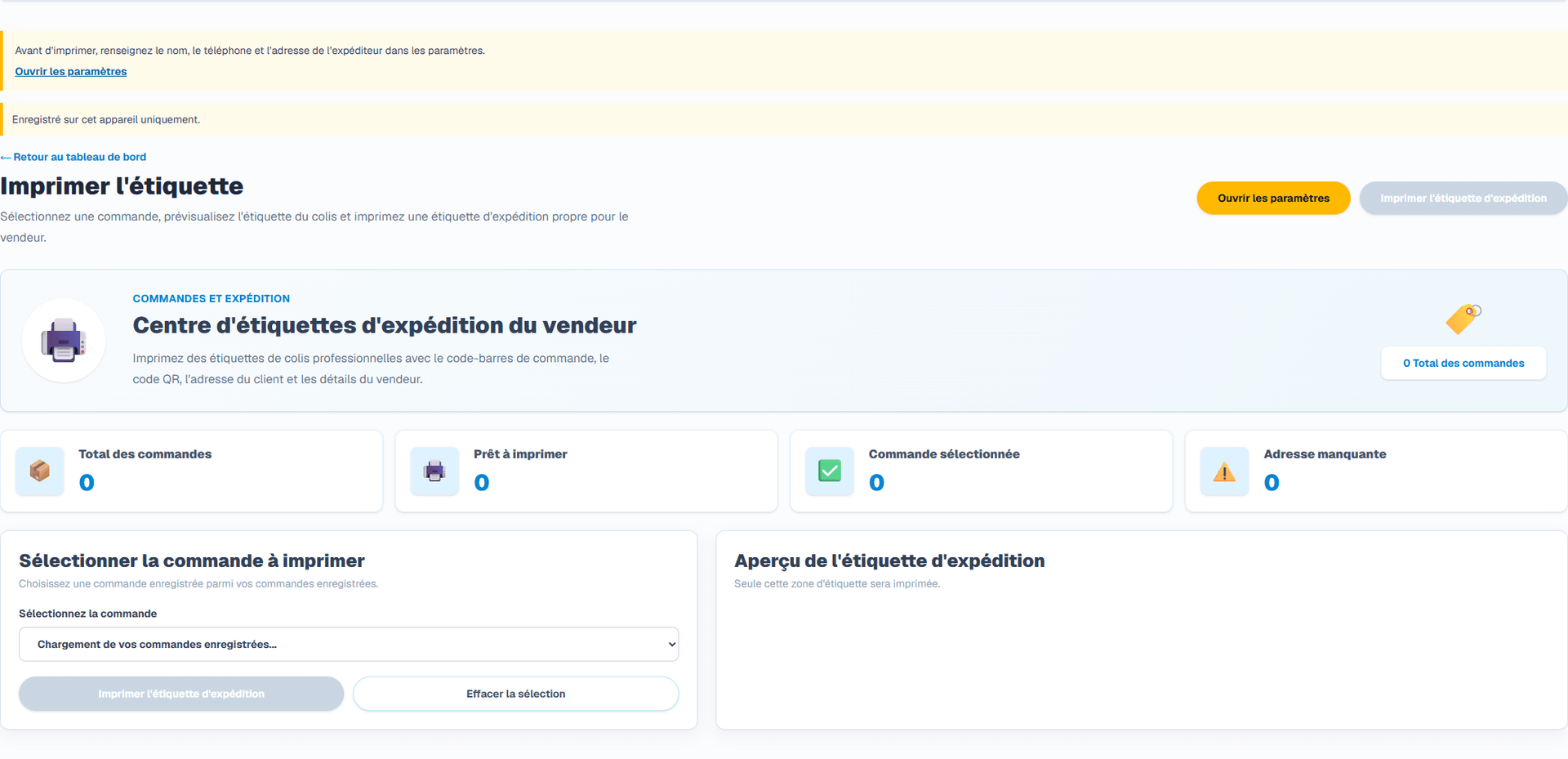Image resolution: width=1568 pixels, height=759 pixels.
Task: Click the Sélectionnez la commande field label
Action: 88,614
